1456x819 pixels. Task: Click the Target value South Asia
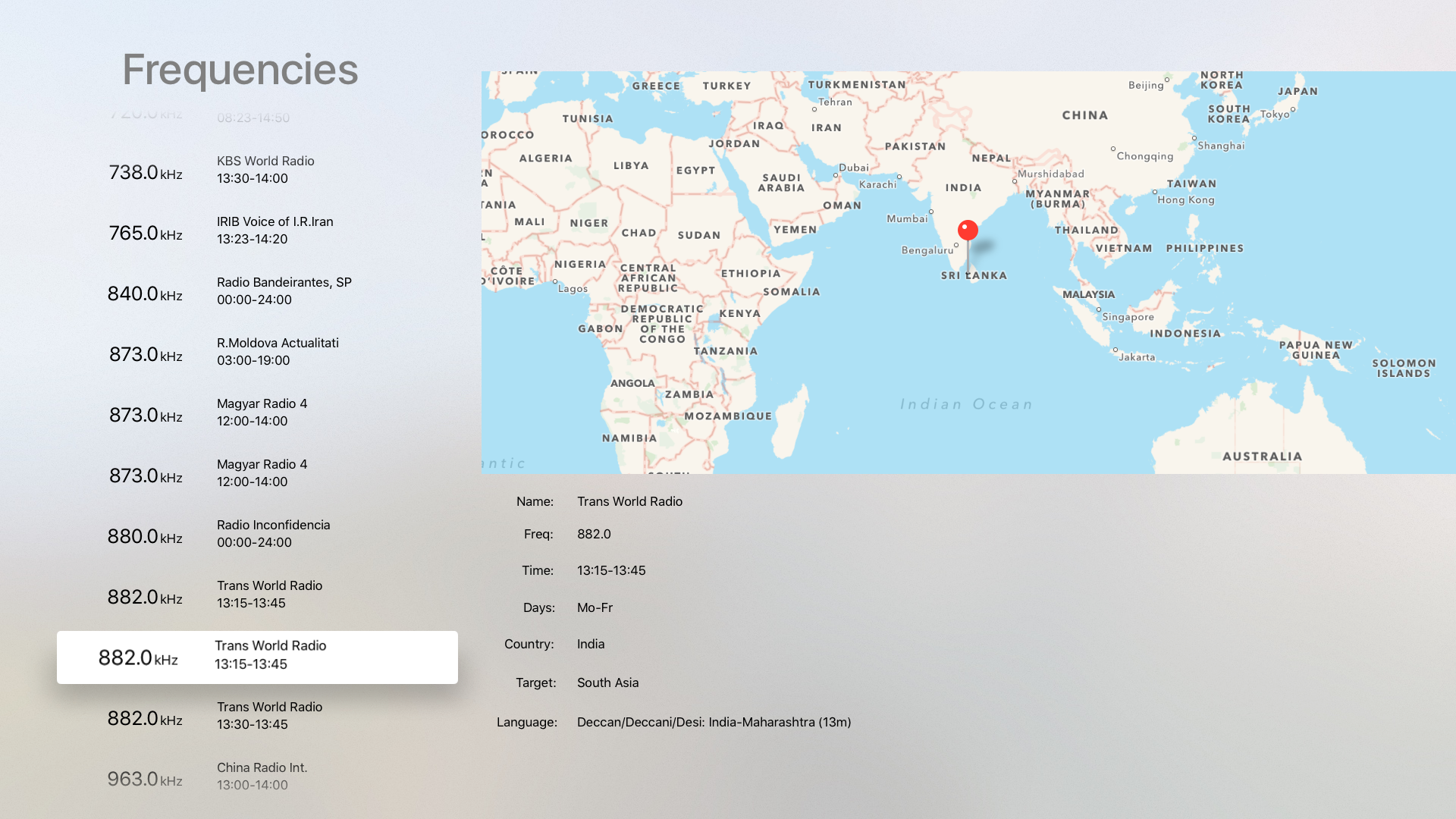pyautogui.click(x=607, y=682)
